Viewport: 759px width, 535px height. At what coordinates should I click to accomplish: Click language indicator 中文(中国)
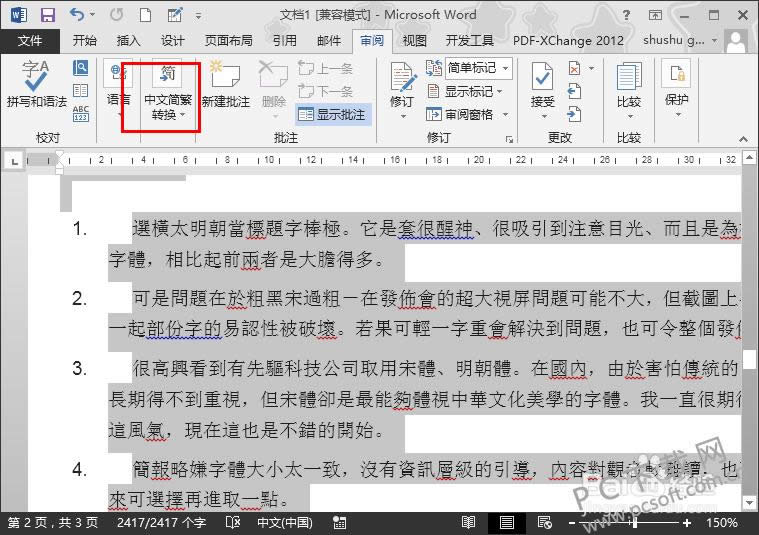(x=285, y=523)
